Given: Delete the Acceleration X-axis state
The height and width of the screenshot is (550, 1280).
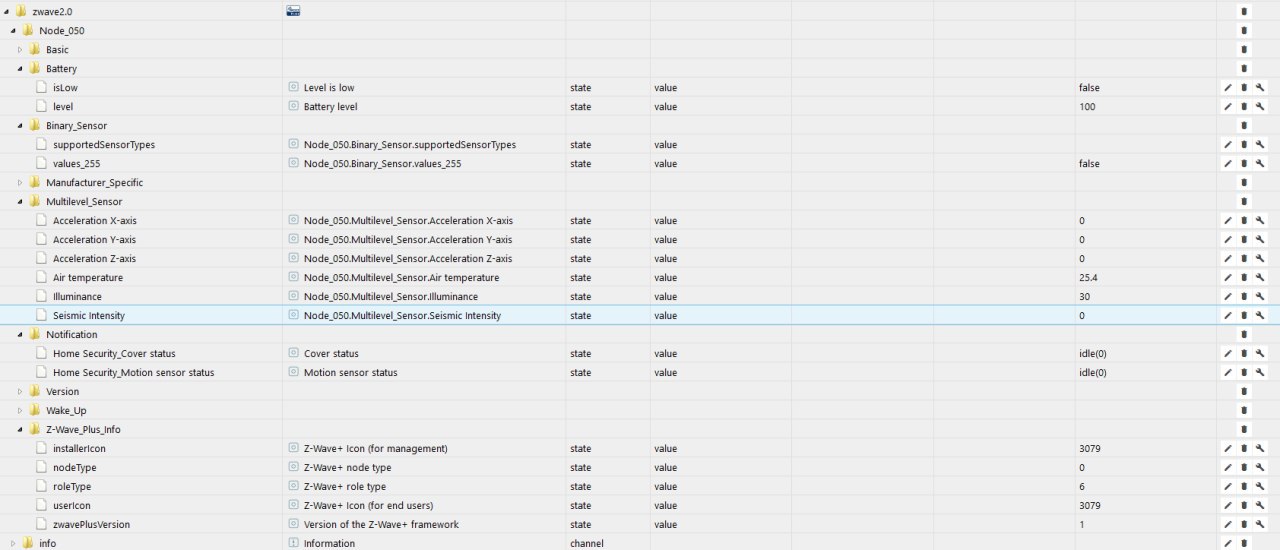Looking at the screenshot, I should pyautogui.click(x=1244, y=221).
